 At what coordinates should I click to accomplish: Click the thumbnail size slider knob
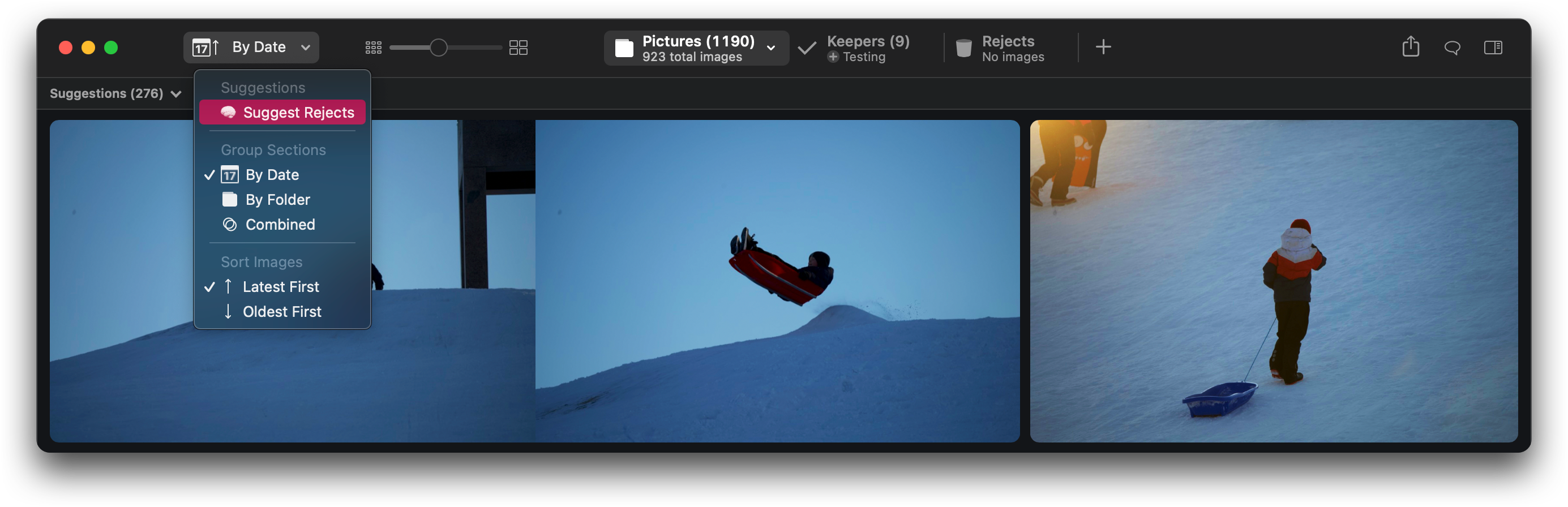438,48
